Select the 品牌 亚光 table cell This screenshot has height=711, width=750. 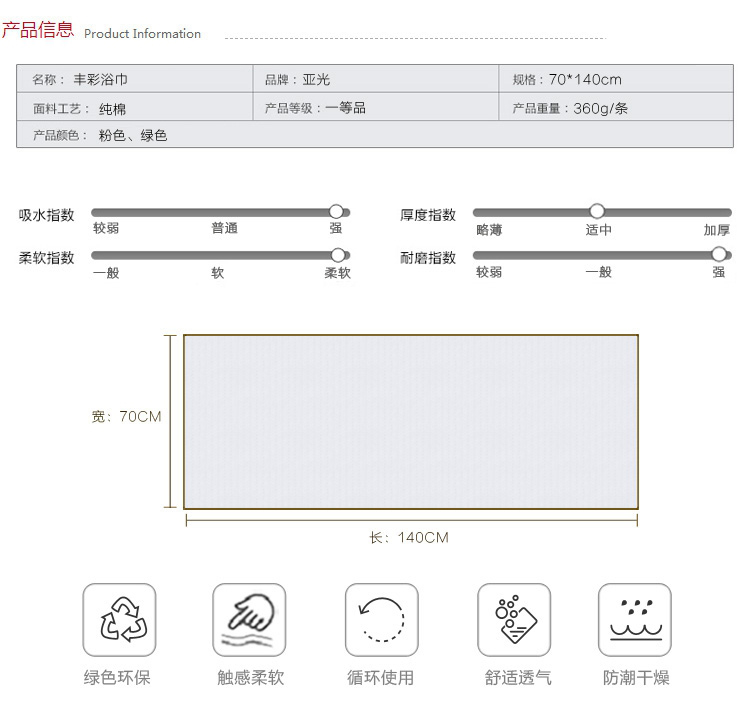tap(374, 80)
